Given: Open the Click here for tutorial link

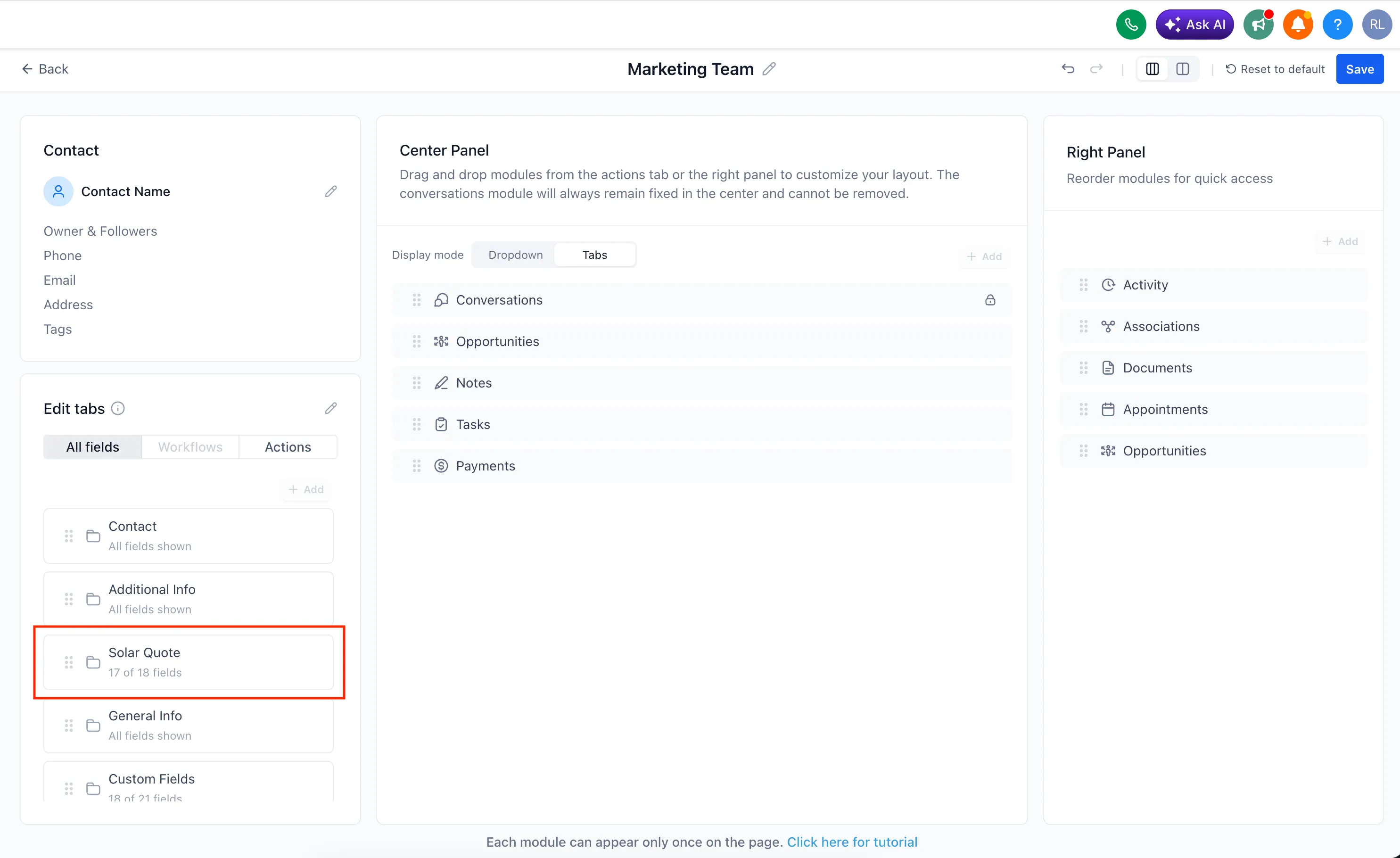Looking at the screenshot, I should click(x=852, y=842).
